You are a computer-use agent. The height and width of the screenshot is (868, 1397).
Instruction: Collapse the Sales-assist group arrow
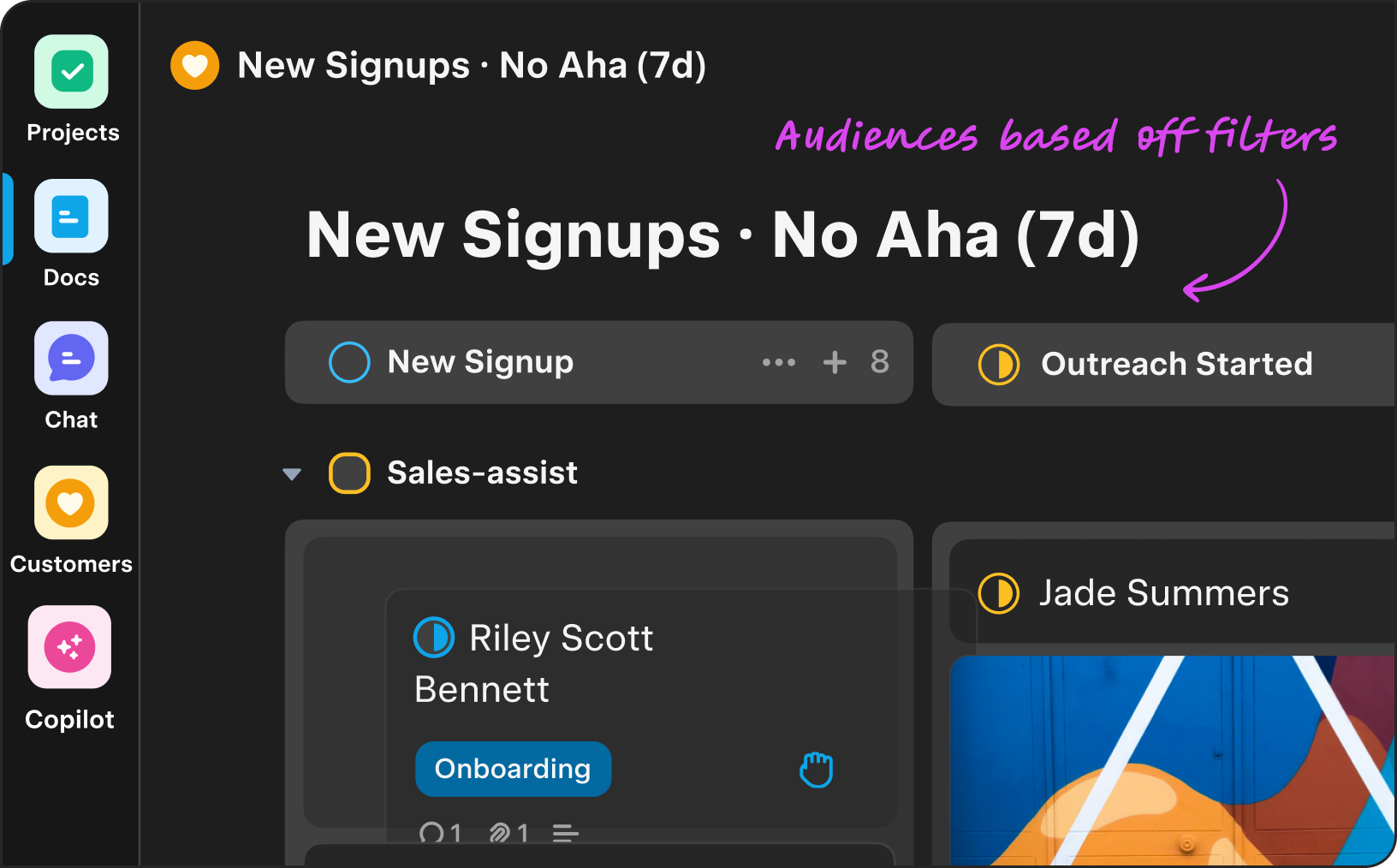(x=292, y=474)
